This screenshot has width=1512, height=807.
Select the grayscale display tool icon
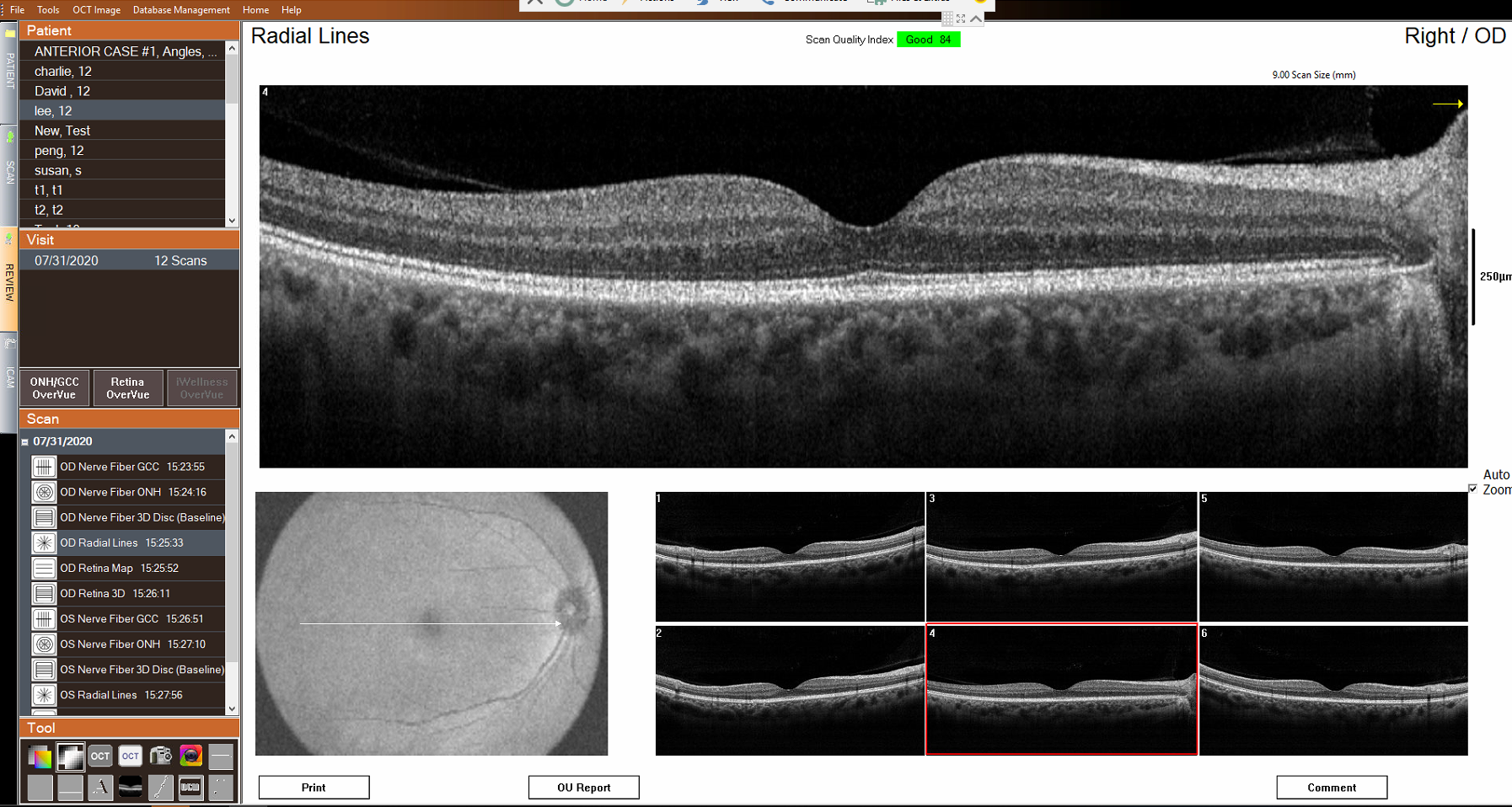tap(70, 756)
